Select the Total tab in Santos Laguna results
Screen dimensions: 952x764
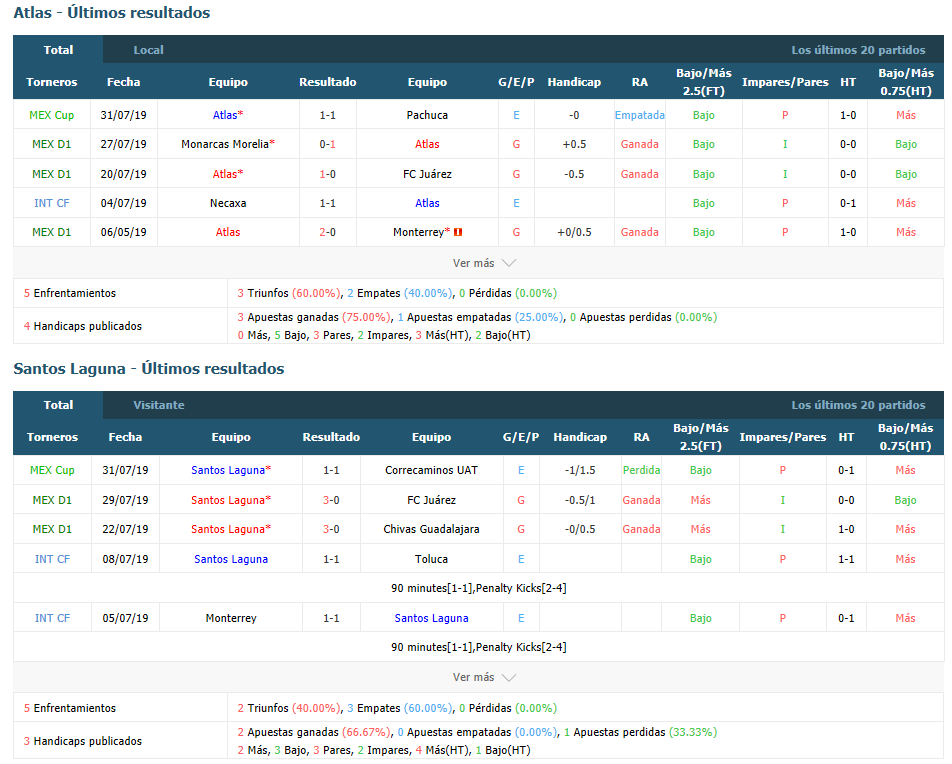(58, 405)
